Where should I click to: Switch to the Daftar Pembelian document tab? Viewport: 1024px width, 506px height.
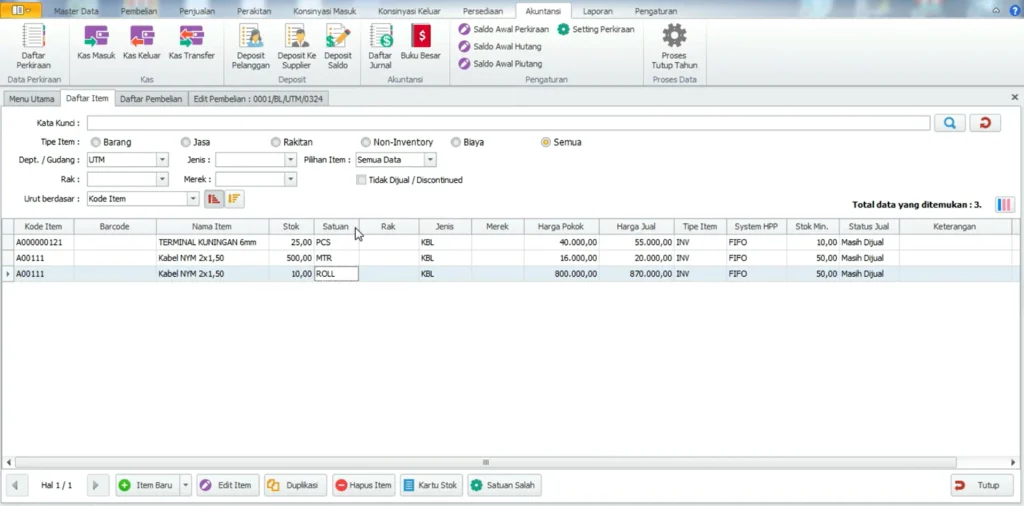pyautogui.click(x=151, y=99)
